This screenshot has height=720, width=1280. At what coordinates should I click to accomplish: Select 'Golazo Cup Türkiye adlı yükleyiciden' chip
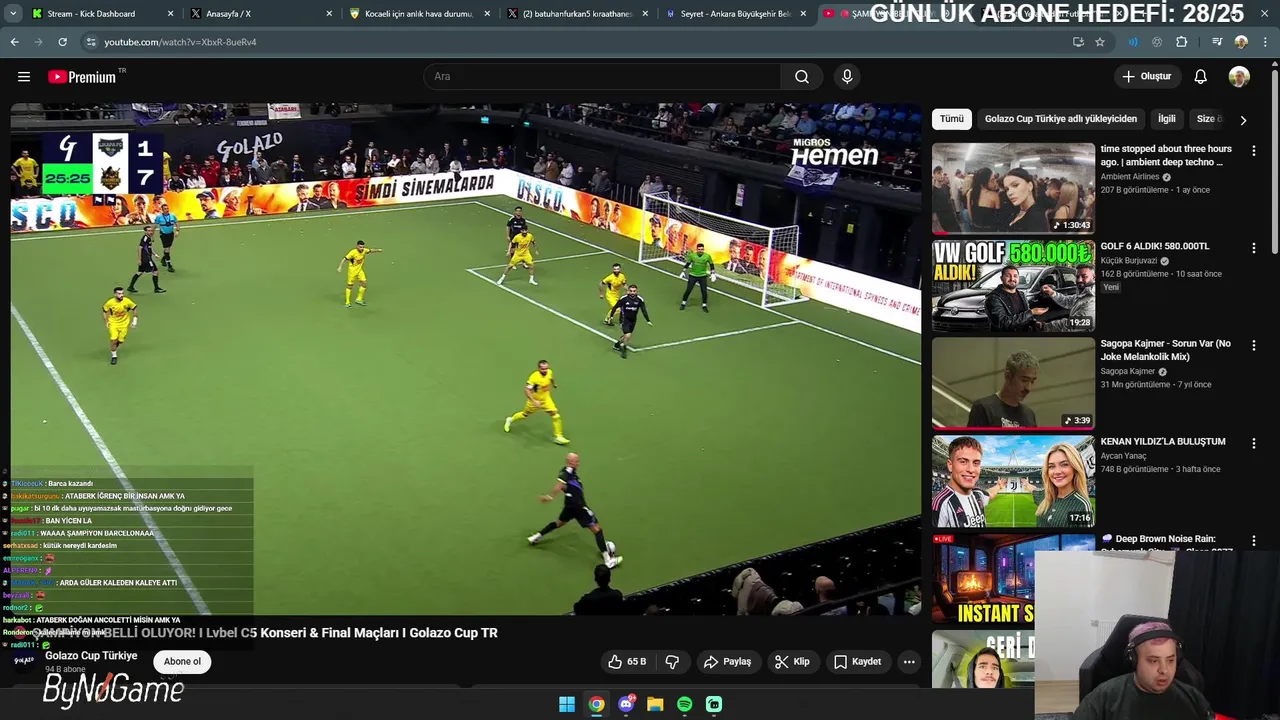coord(1060,119)
